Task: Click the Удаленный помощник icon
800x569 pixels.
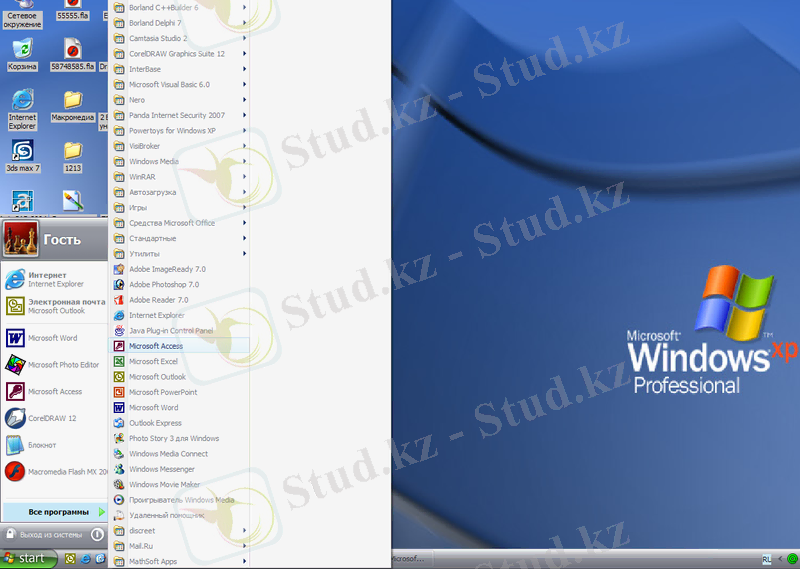Action: point(119,515)
